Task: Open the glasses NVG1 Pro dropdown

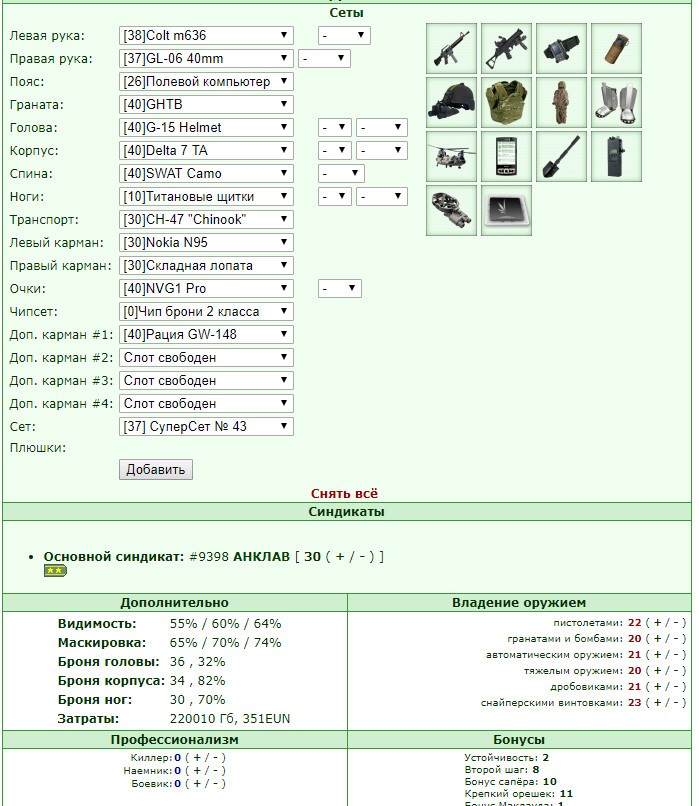Action: pyautogui.click(x=206, y=288)
